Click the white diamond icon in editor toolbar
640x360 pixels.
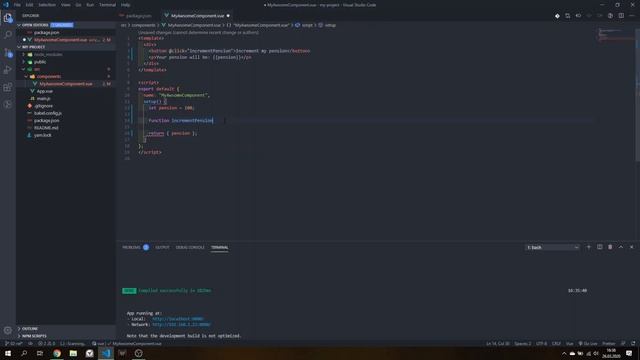tap(557, 16)
